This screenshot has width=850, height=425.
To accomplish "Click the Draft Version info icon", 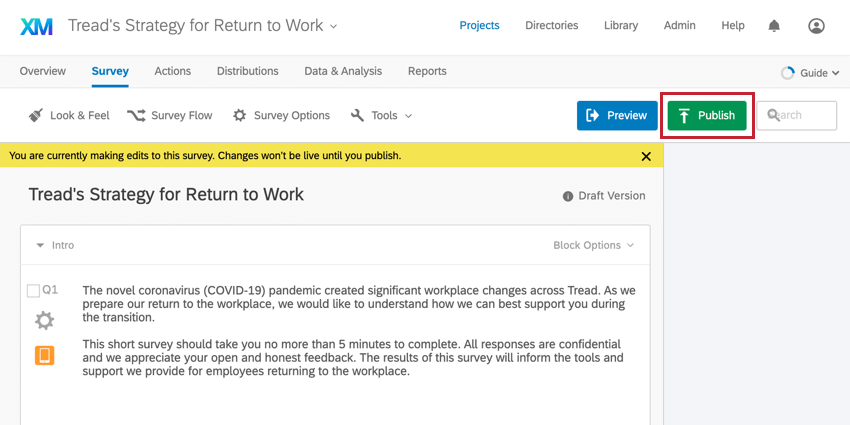I will click(568, 196).
